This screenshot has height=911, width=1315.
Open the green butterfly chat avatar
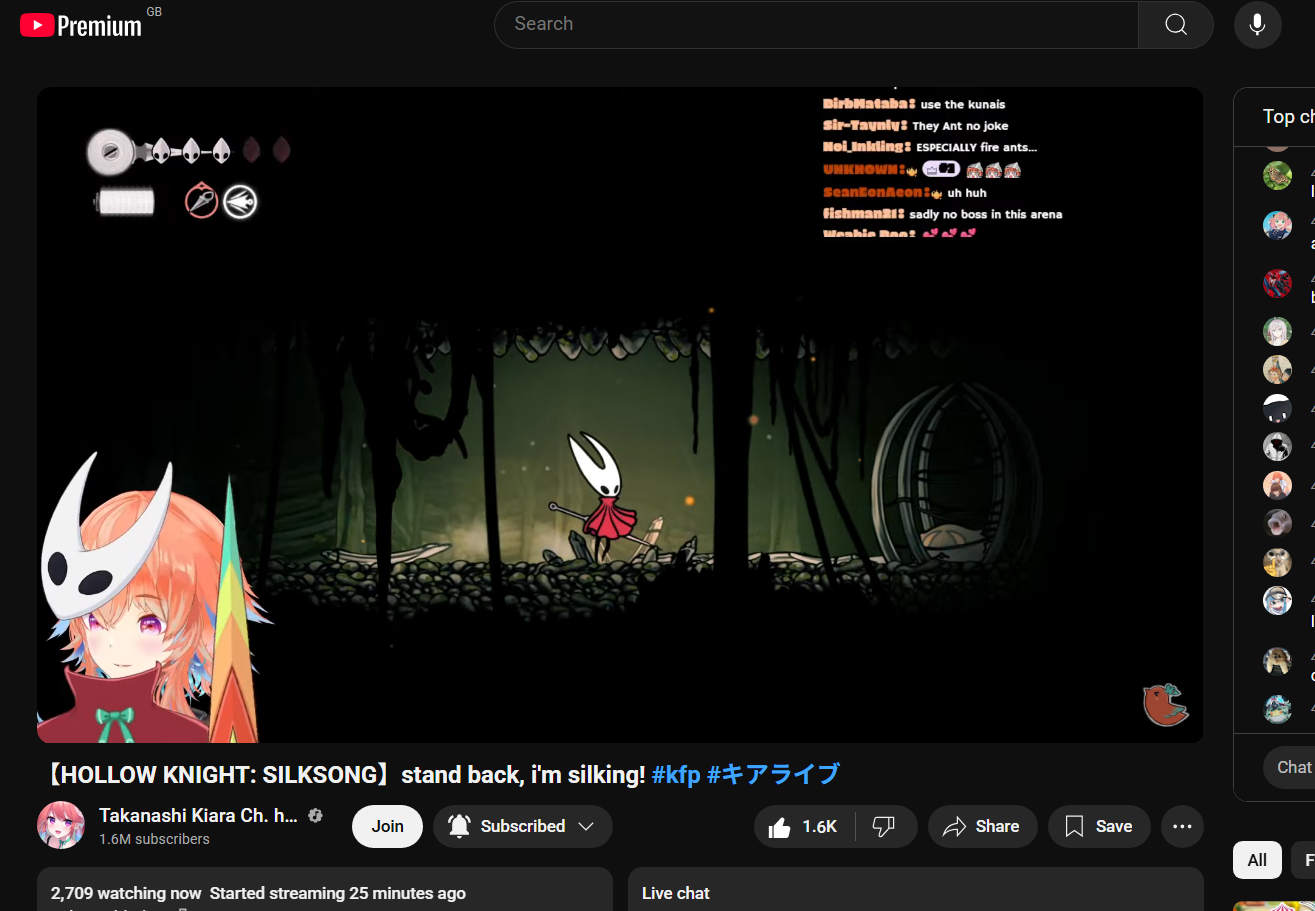1277,176
